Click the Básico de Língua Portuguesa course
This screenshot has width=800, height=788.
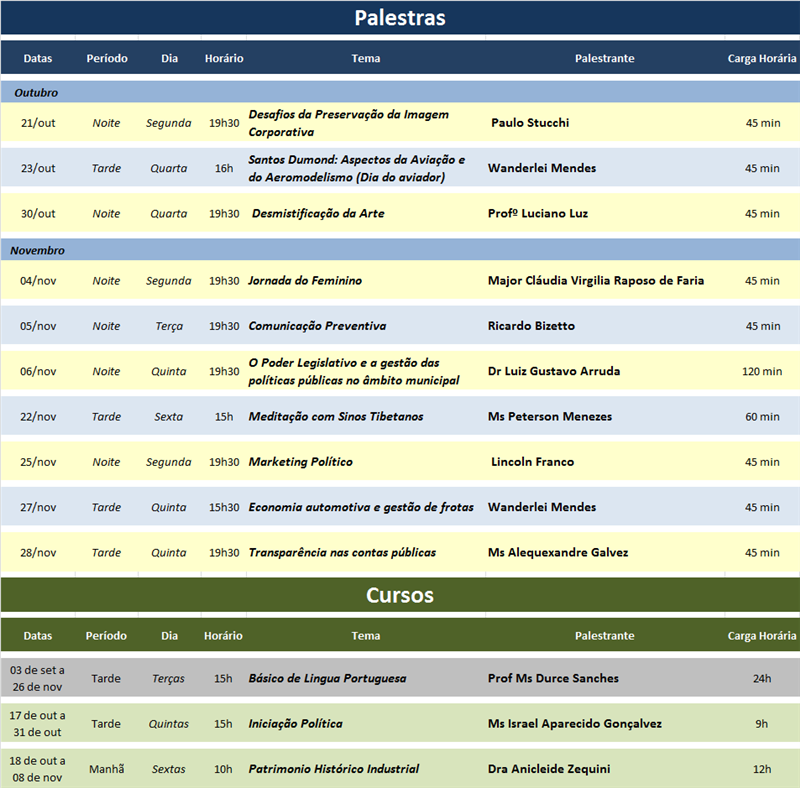[x=327, y=679]
